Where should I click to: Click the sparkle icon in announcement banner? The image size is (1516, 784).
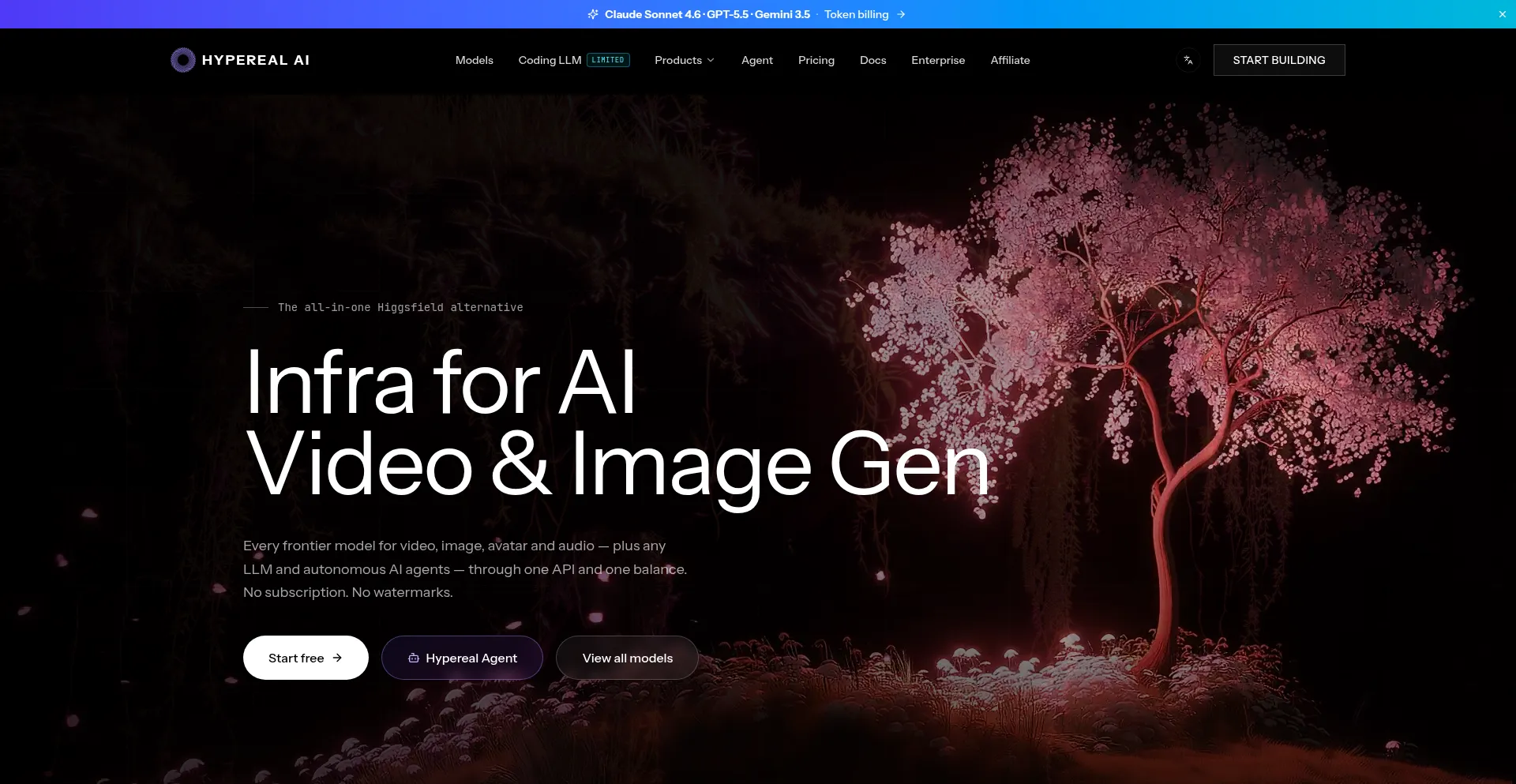(593, 14)
